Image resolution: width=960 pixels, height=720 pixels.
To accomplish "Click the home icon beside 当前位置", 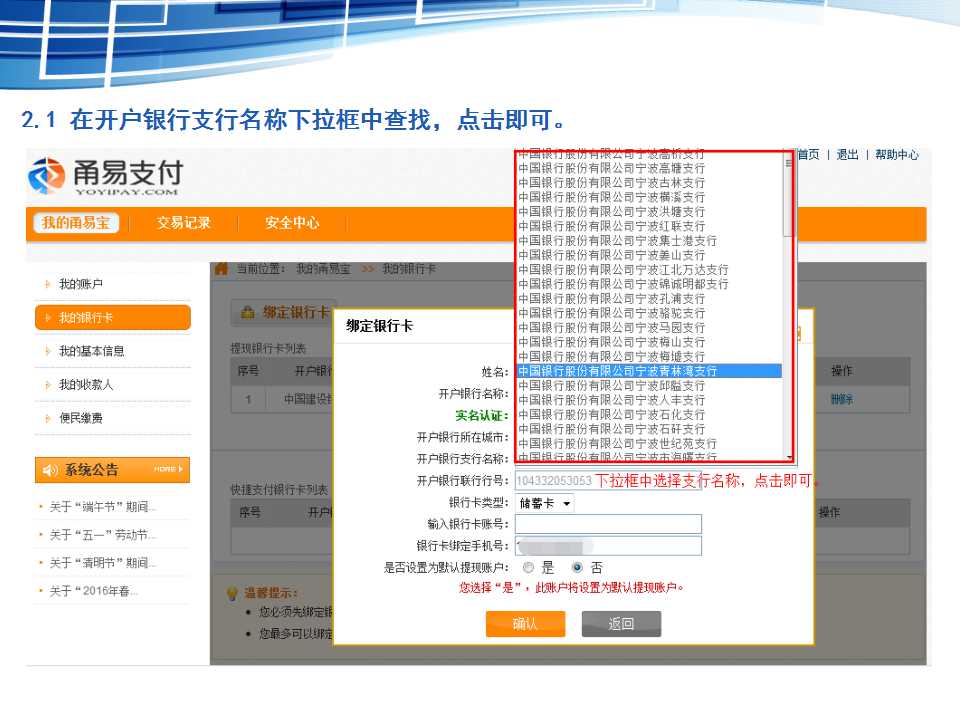I will point(221,268).
